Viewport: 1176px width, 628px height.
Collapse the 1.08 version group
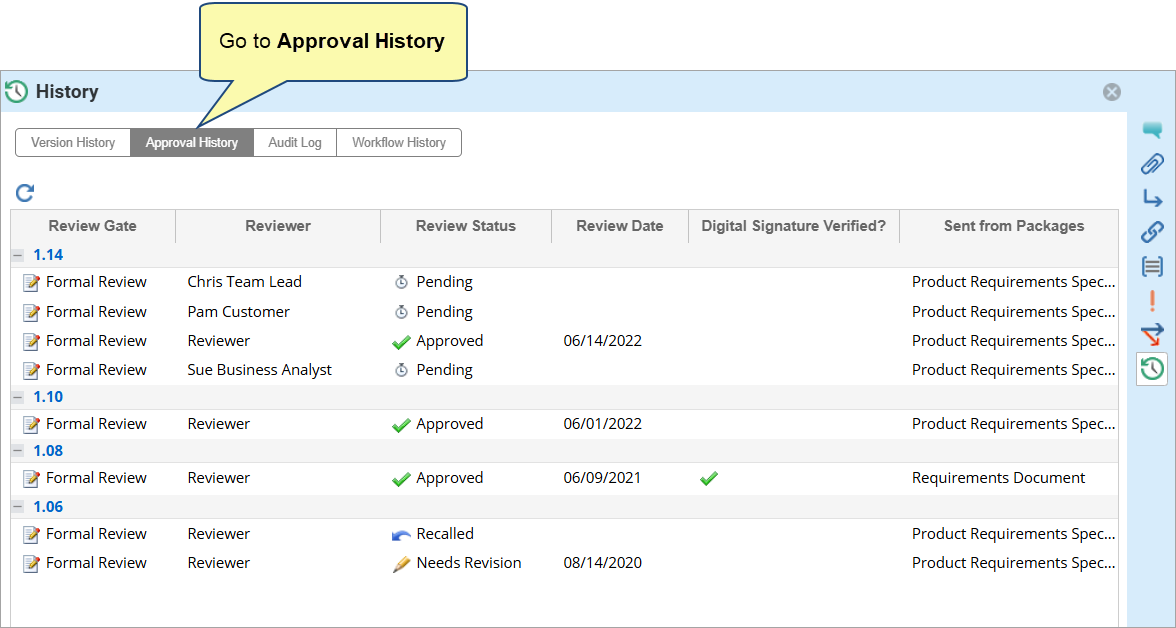click(18, 451)
